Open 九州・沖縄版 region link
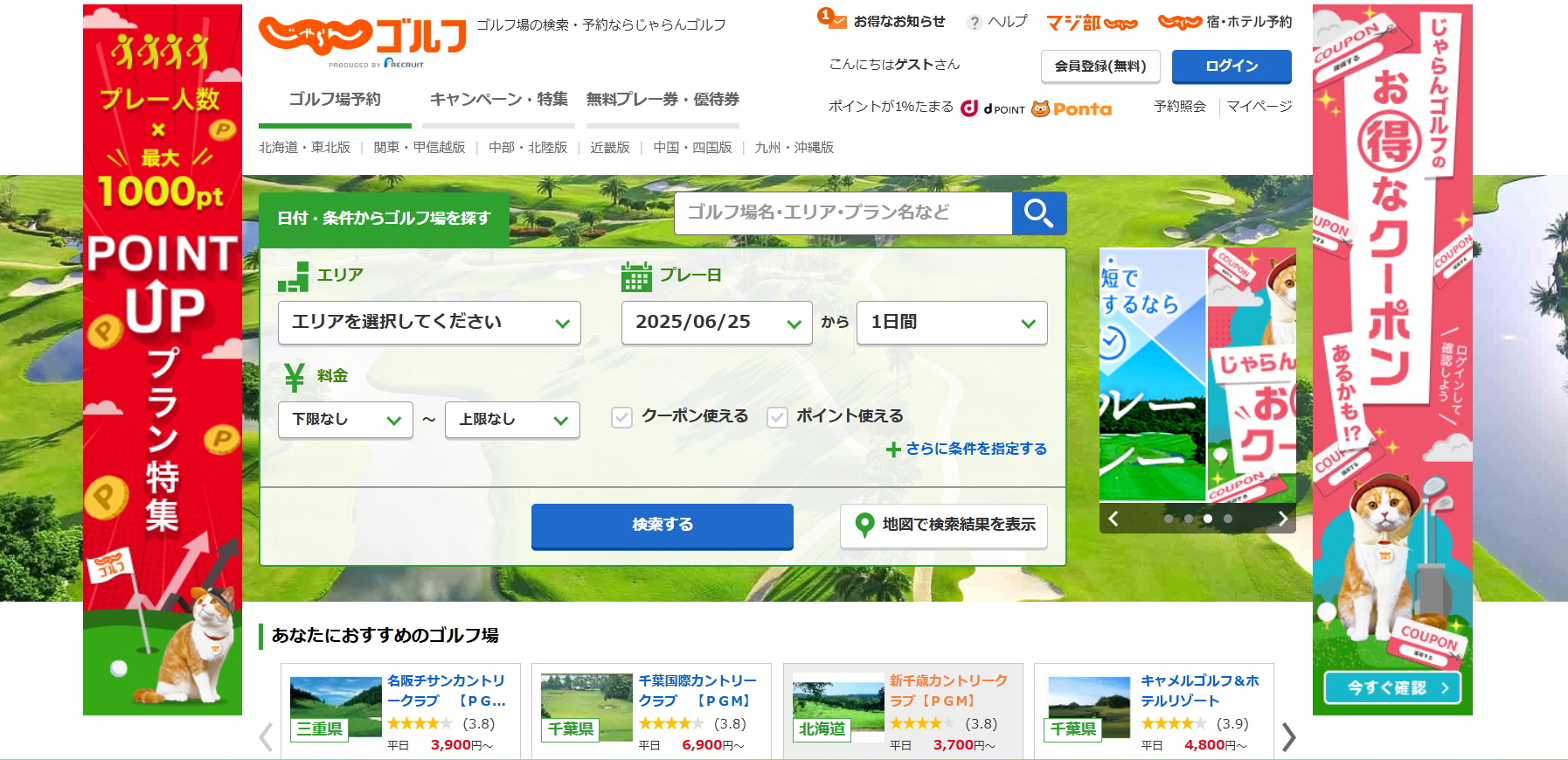 tap(794, 148)
